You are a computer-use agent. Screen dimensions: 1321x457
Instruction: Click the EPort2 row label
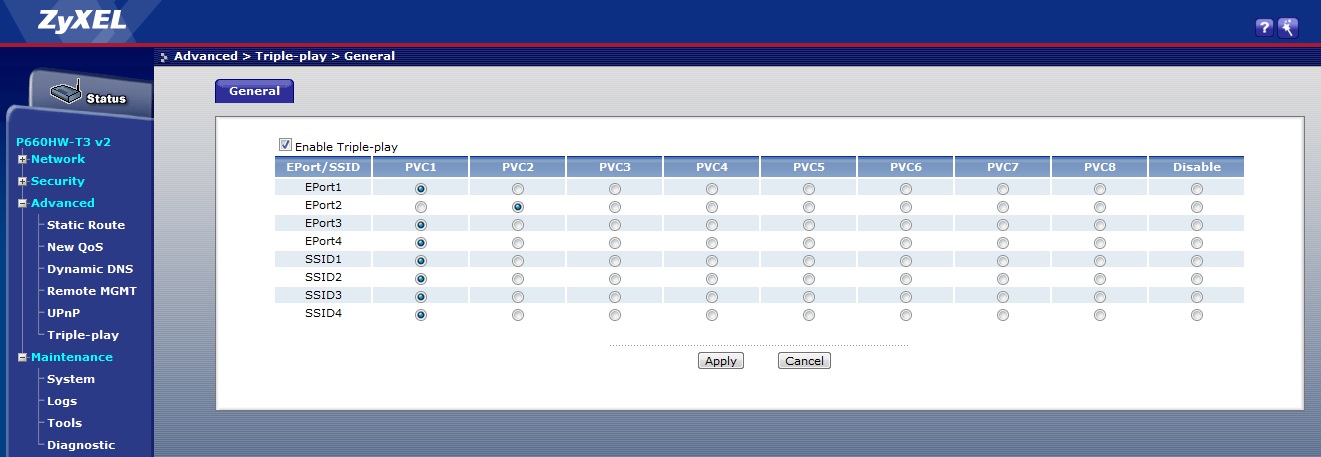pos(323,206)
